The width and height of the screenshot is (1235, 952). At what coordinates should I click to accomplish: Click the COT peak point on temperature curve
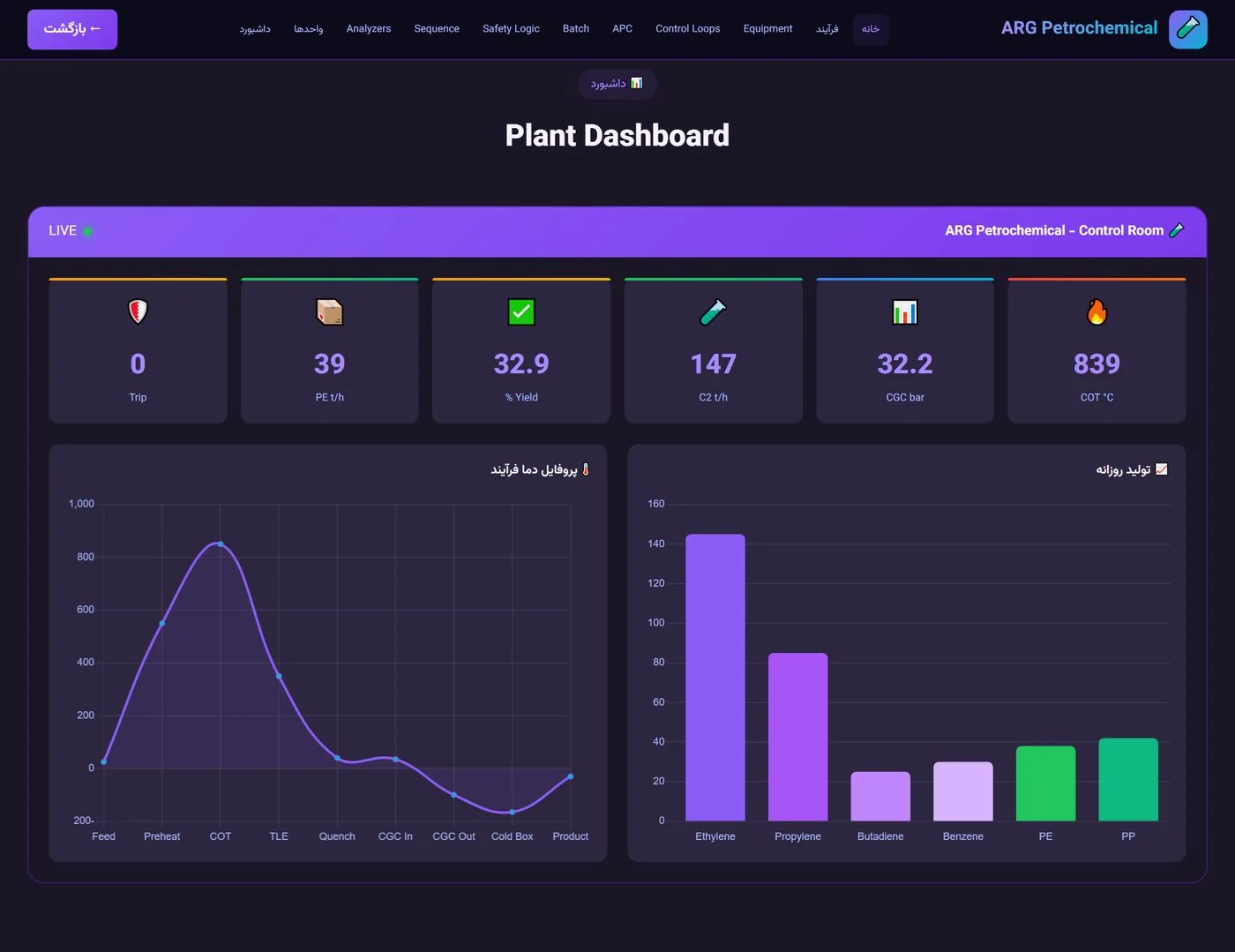pyautogui.click(x=221, y=543)
